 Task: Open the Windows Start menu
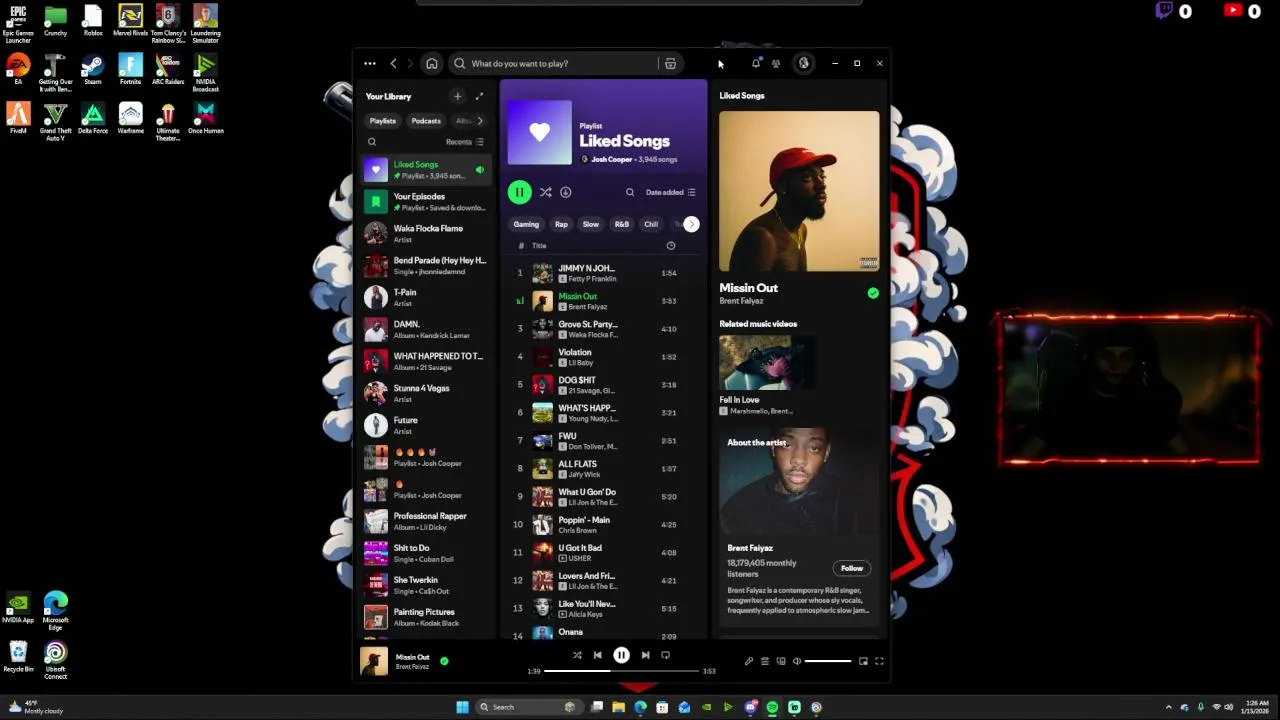tap(462, 707)
